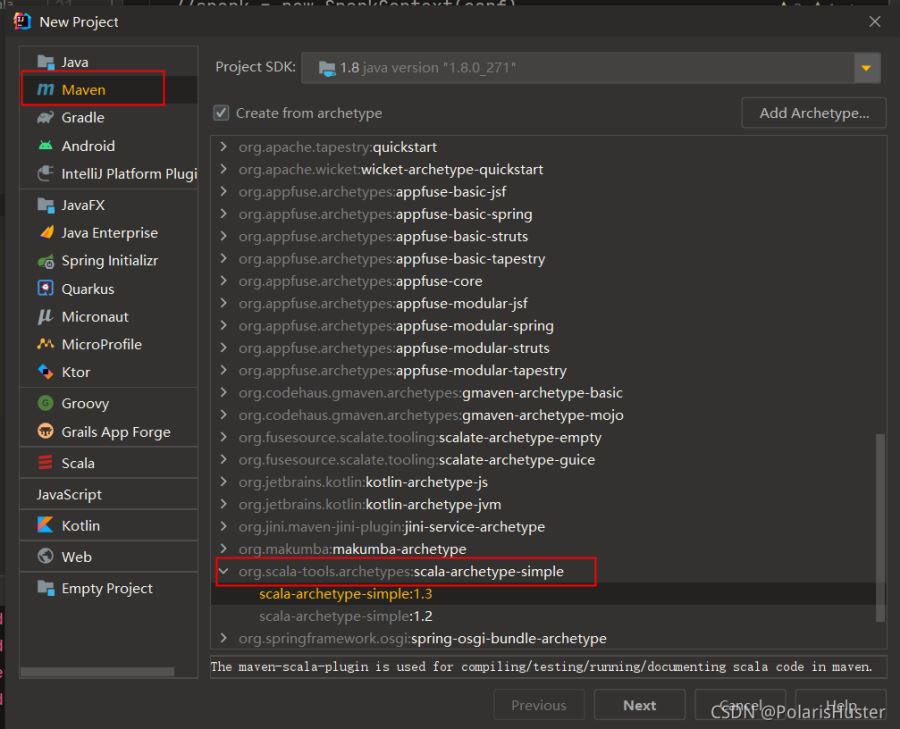Click the Help button
900x729 pixels.
840,705
